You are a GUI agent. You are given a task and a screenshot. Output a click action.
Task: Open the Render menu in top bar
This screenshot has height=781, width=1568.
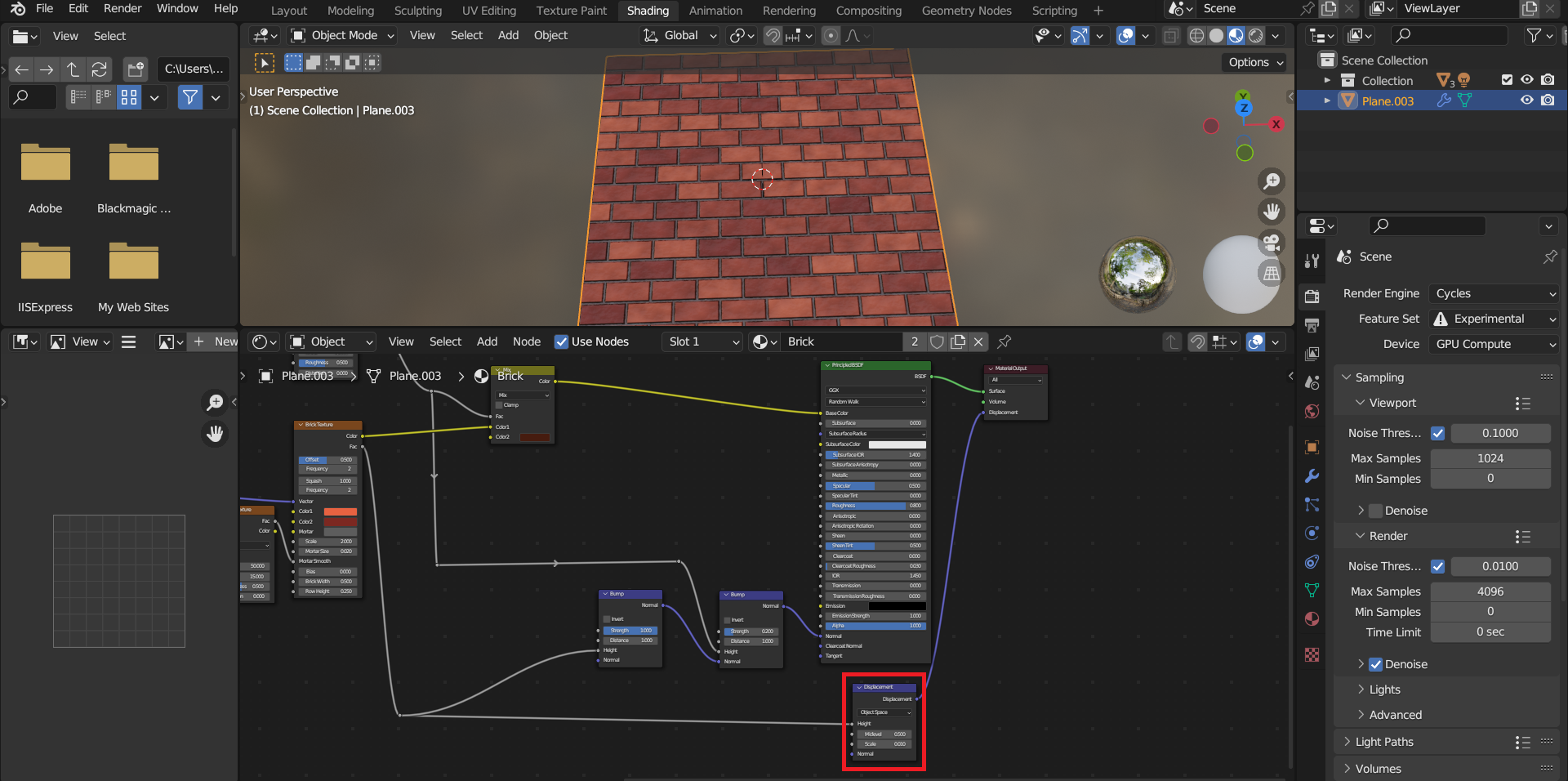122,8
